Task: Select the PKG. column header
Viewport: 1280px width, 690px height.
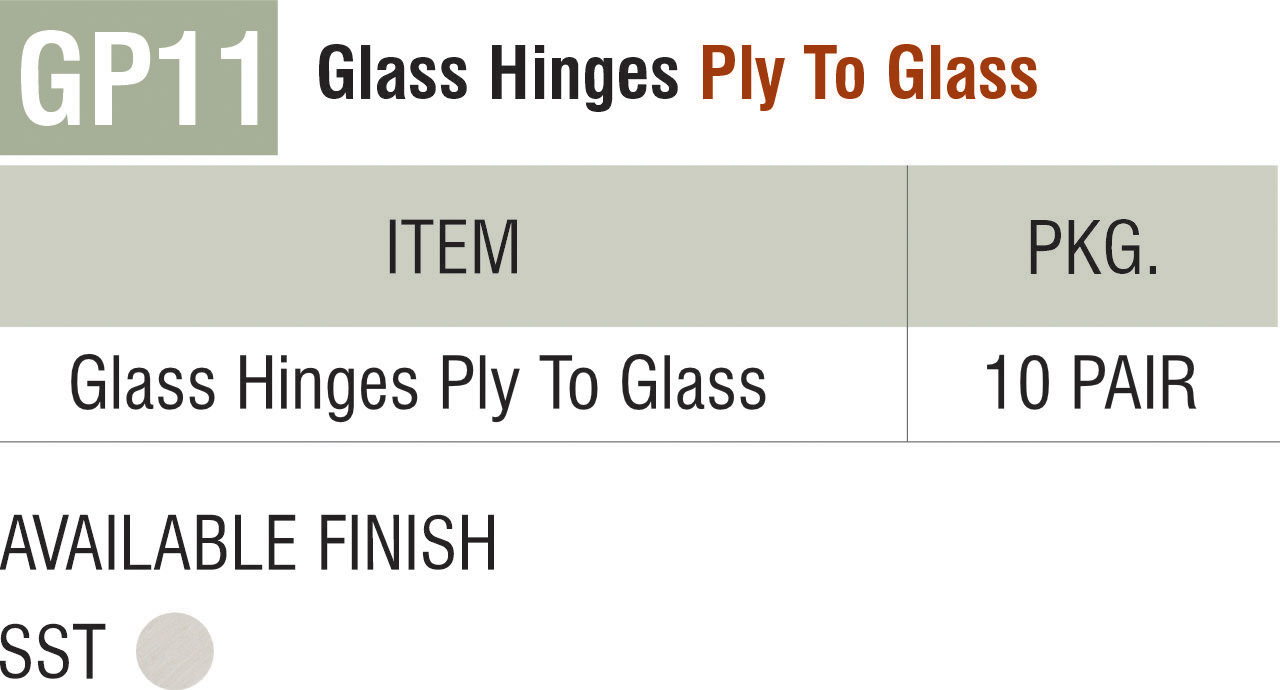Action: point(1093,247)
